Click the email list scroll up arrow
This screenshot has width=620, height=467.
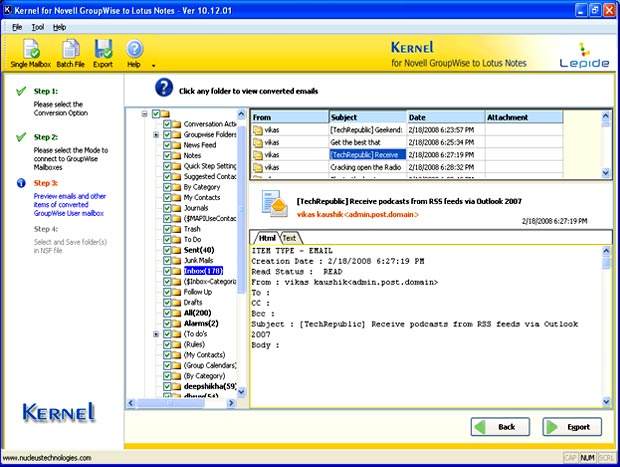point(605,116)
